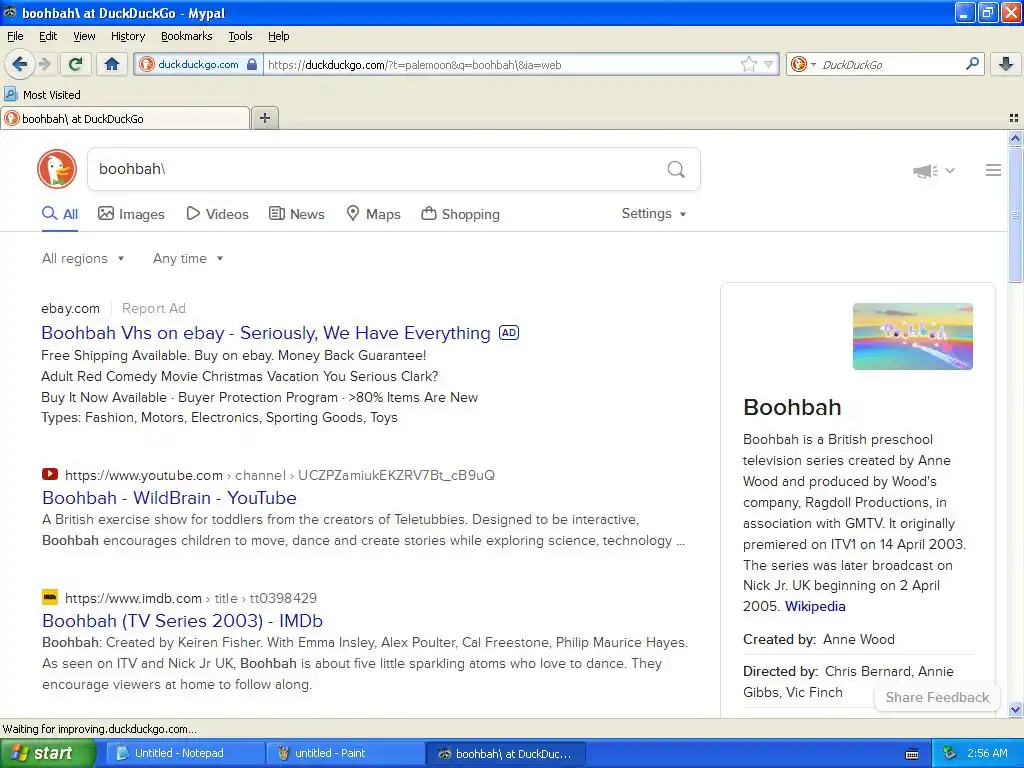Screen dimensions: 1024x768
Task: Switch to untitled - Paint in taskbar
Action: (x=344, y=753)
